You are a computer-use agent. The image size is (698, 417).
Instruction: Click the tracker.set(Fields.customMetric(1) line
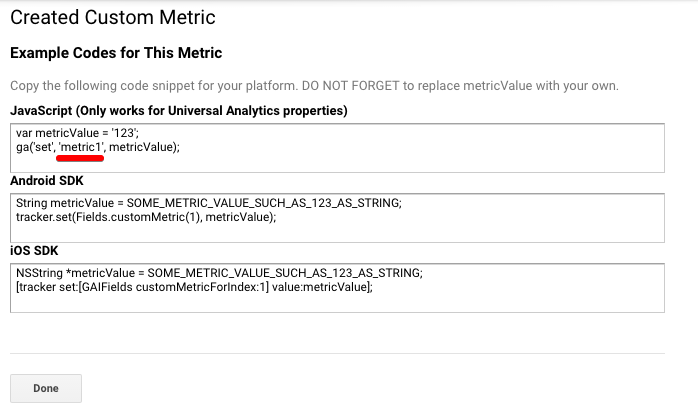(x=146, y=217)
